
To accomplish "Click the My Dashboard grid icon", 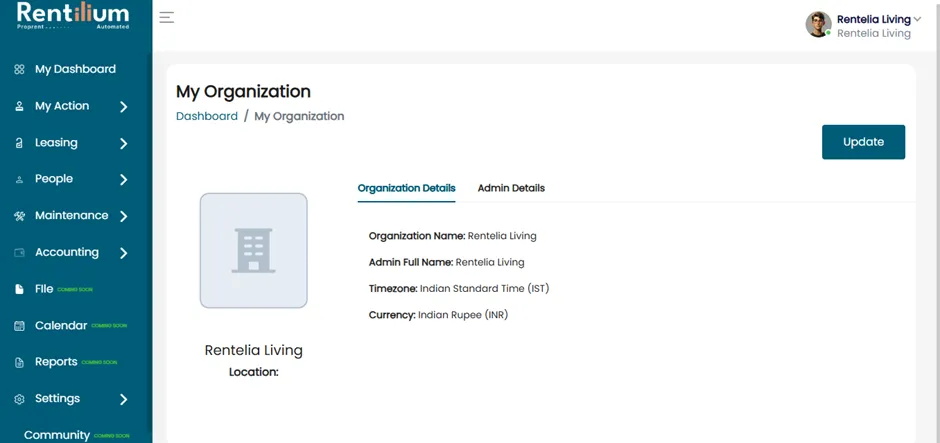I will [19, 70].
